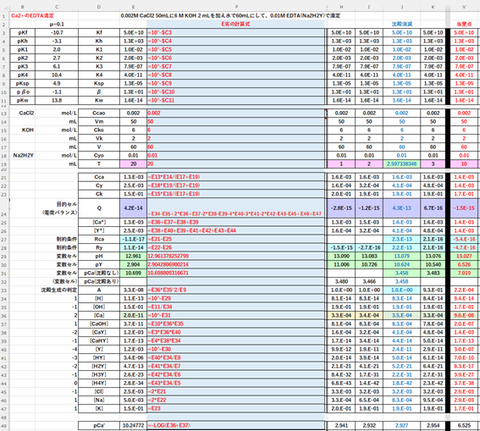Click the 'μ=0.1' cell

[57, 24]
